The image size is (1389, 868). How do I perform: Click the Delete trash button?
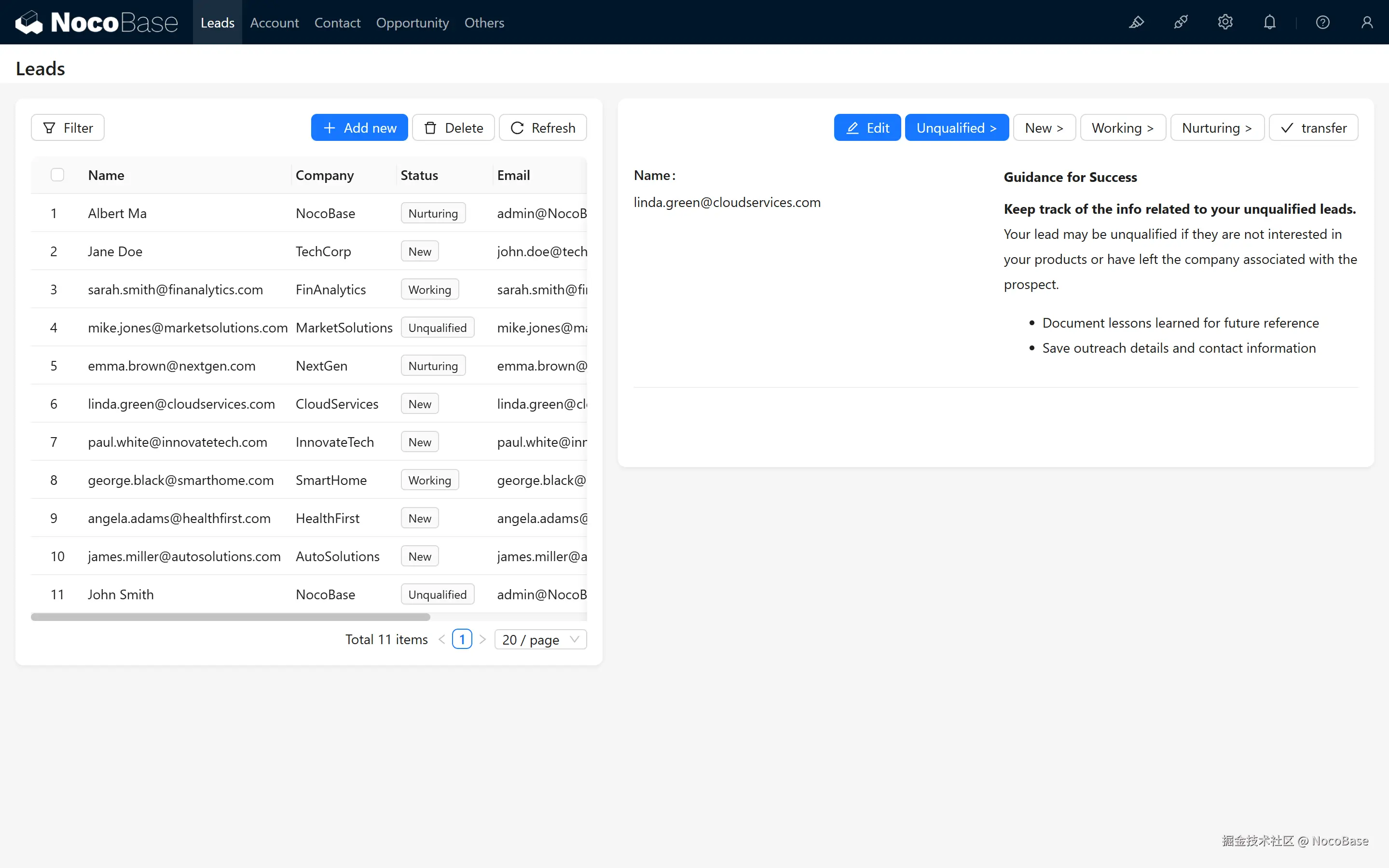tap(454, 127)
